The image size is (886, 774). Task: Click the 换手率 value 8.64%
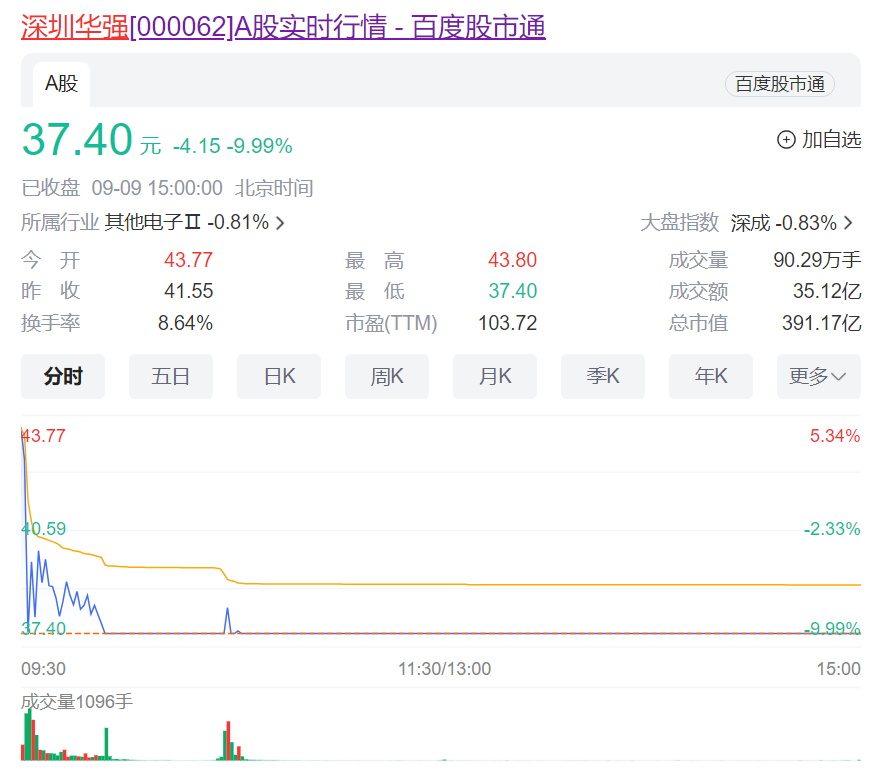tap(185, 323)
